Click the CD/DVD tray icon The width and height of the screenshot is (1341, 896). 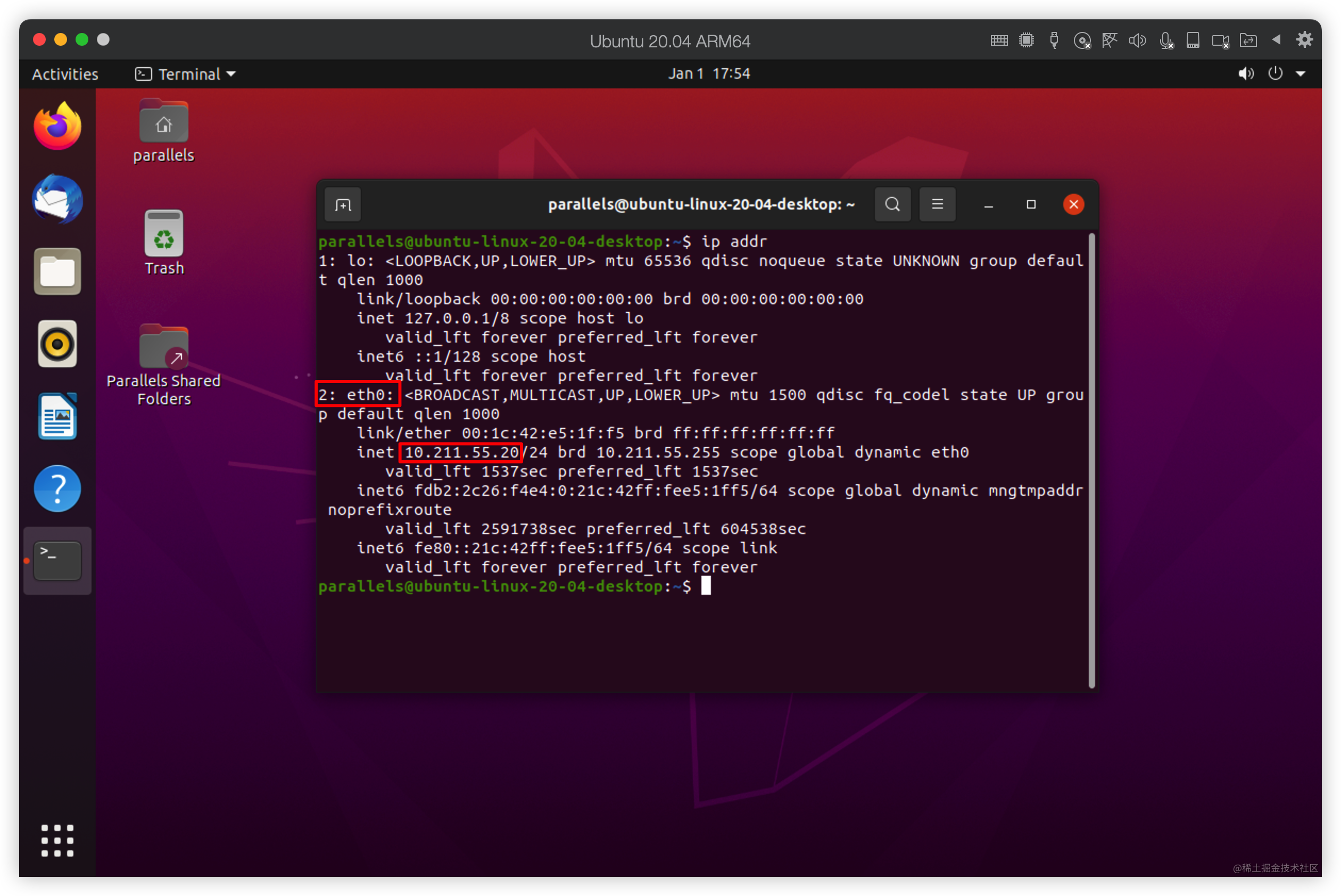1082,40
